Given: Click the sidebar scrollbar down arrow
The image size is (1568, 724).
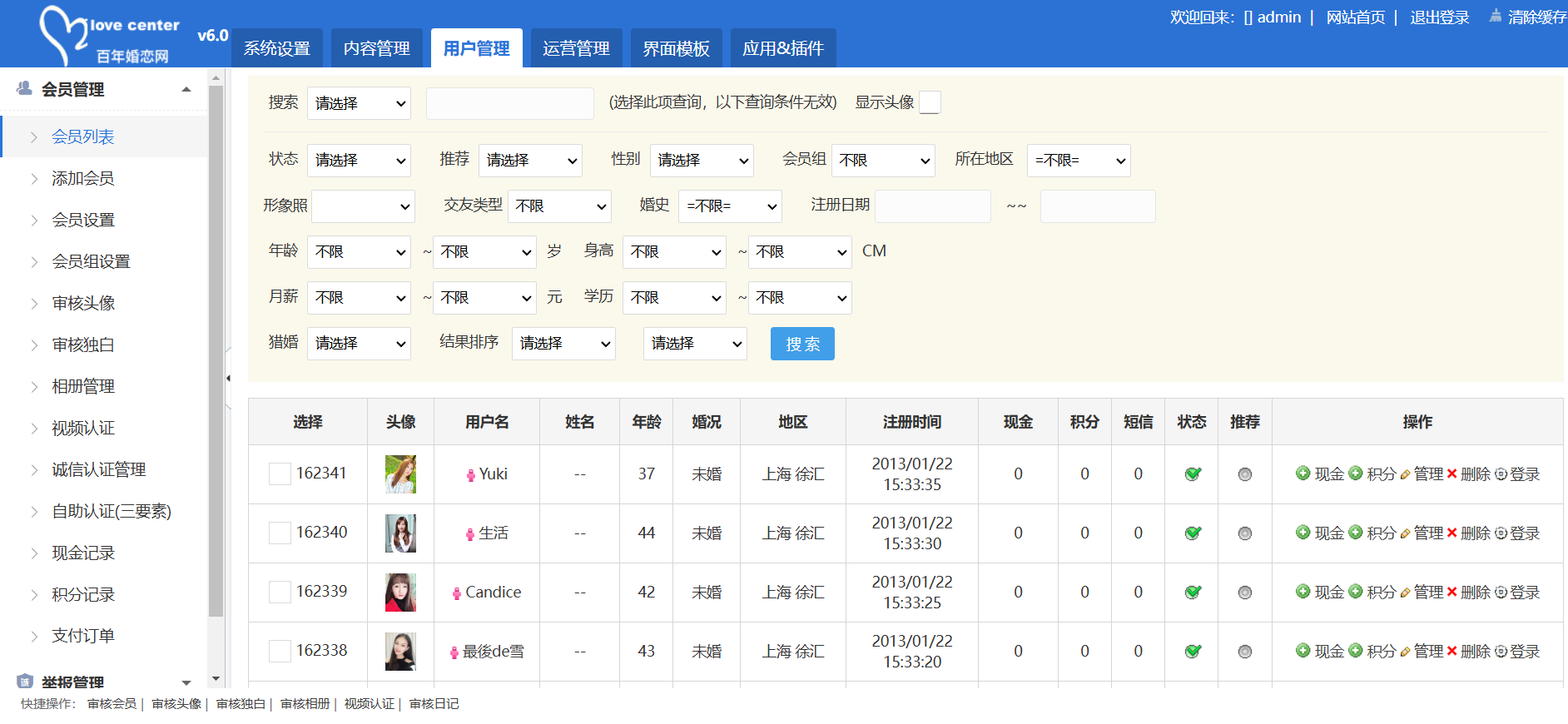Looking at the screenshot, I should pyautogui.click(x=216, y=679).
